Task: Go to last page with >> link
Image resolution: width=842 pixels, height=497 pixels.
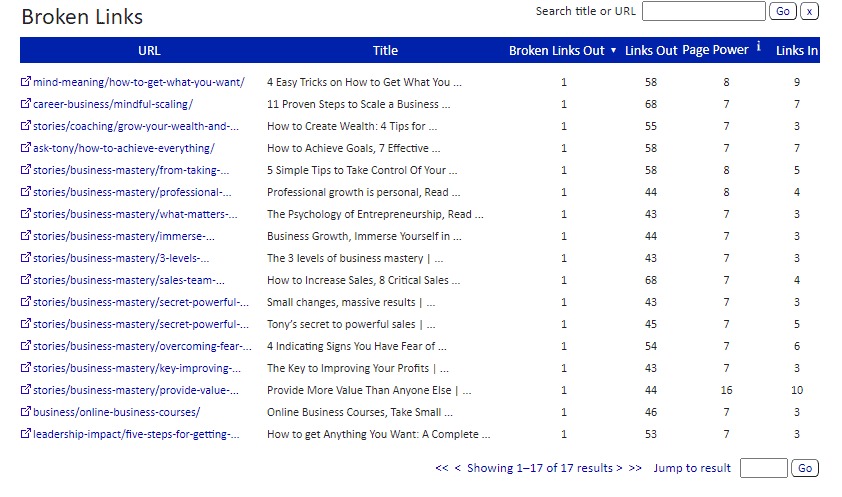Action: click(635, 468)
